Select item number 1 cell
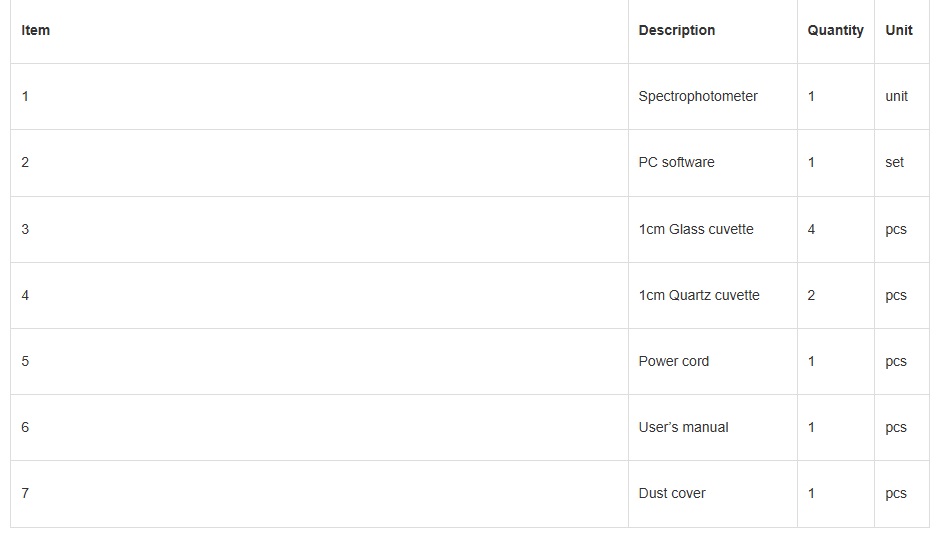The image size is (941, 538). click(25, 96)
